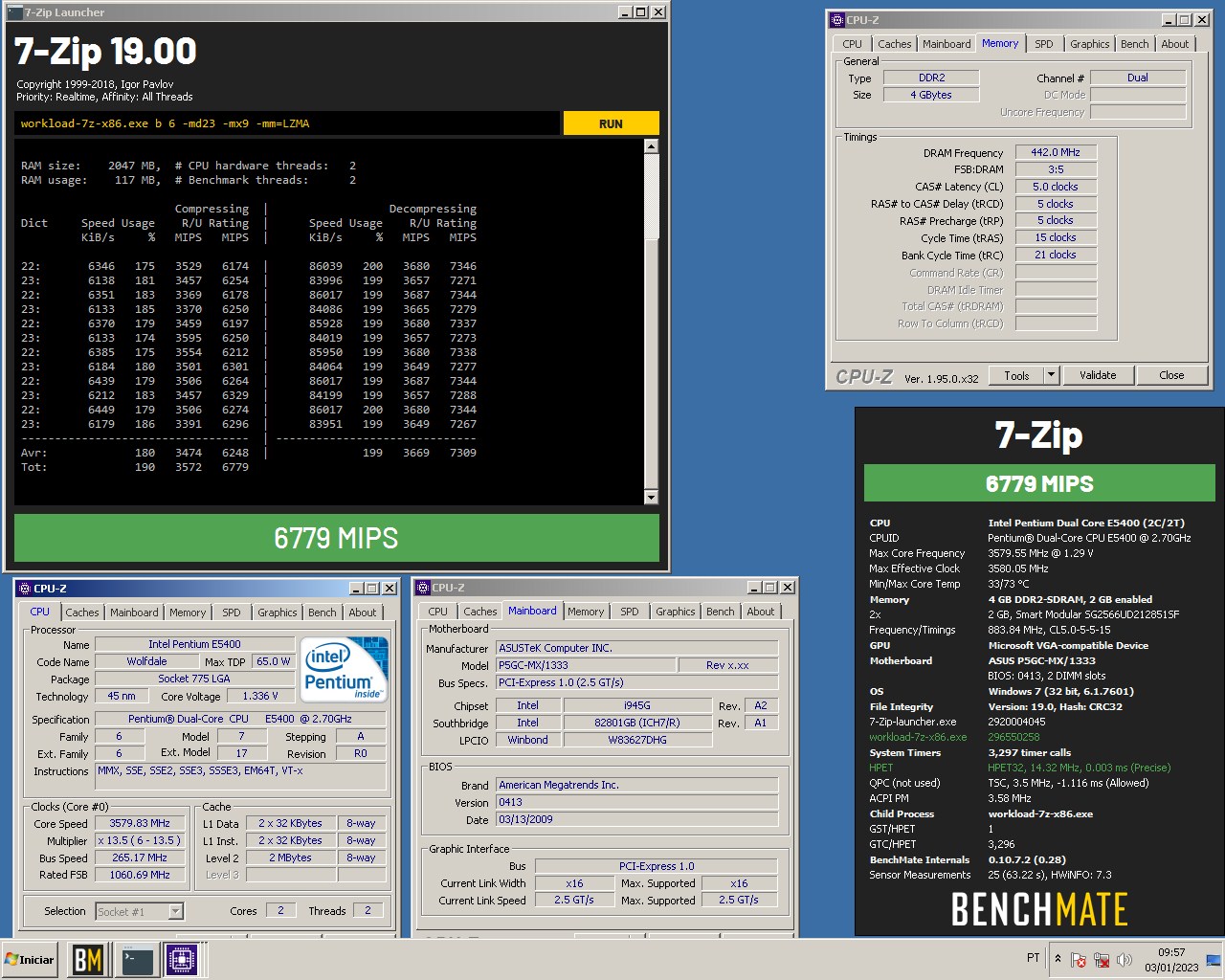The image size is (1225, 980).
Task: Open Memory tab in CPU-Z processor window
Action: tap(188, 612)
